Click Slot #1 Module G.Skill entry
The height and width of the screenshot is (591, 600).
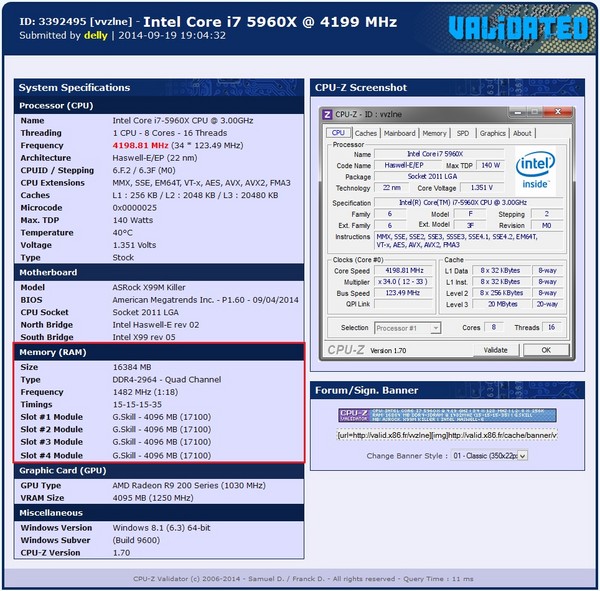coord(161,417)
